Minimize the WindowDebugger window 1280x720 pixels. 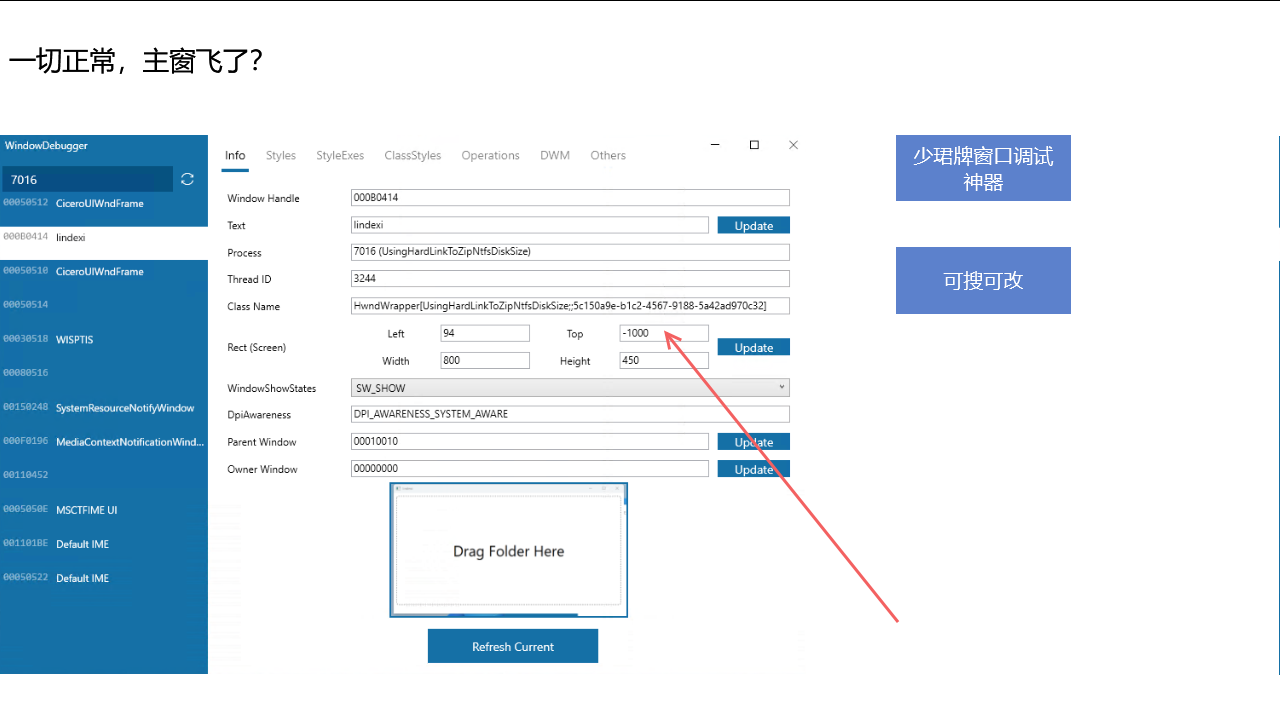pyautogui.click(x=716, y=145)
